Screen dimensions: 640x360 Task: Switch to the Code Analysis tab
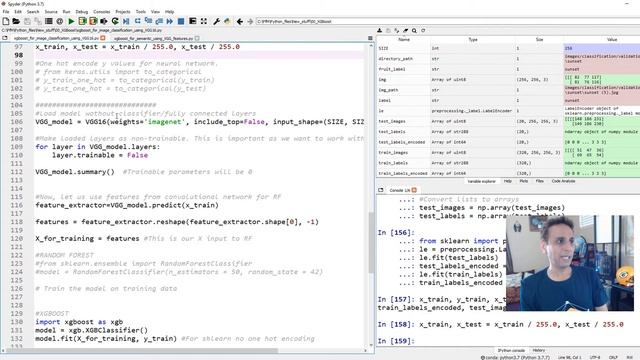pos(563,181)
